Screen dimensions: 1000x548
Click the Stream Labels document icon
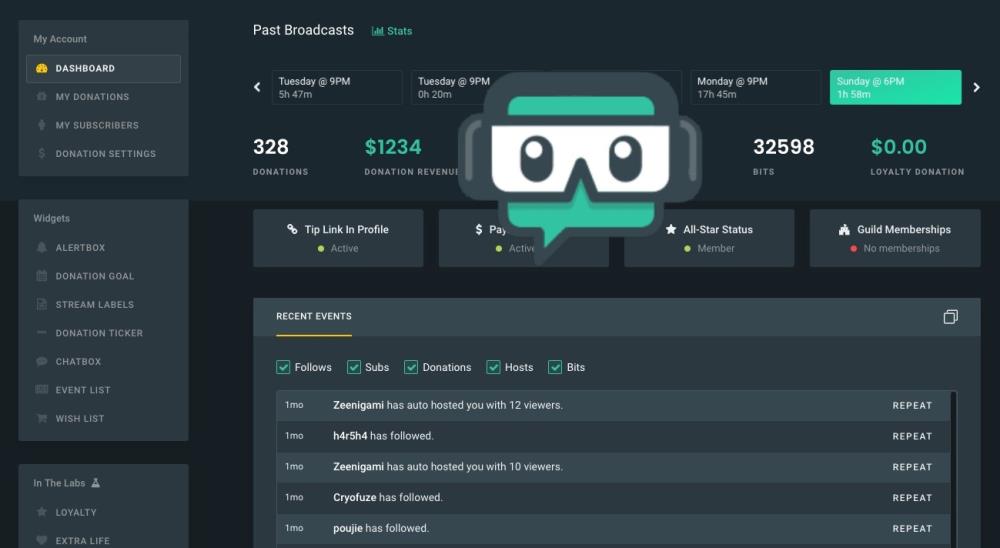(41, 304)
